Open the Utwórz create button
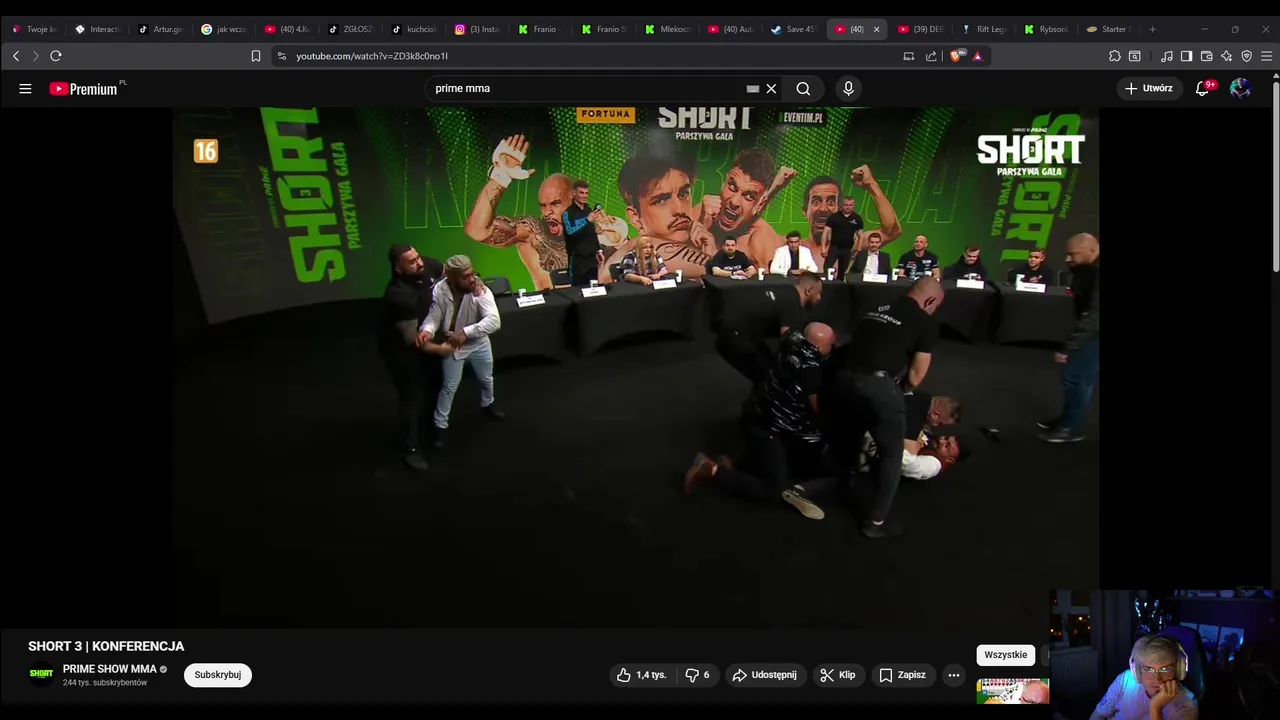1280x720 pixels. point(1148,88)
